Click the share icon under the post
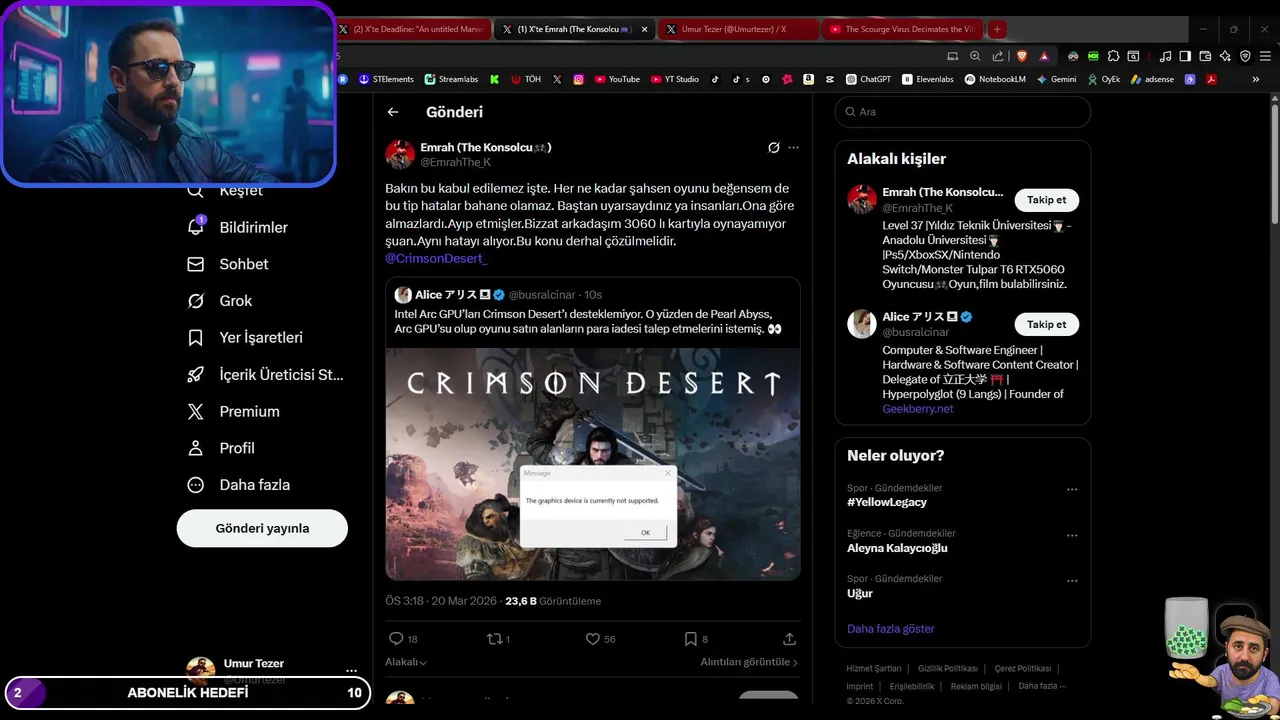This screenshot has width=1280, height=720. click(x=789, y=638)
